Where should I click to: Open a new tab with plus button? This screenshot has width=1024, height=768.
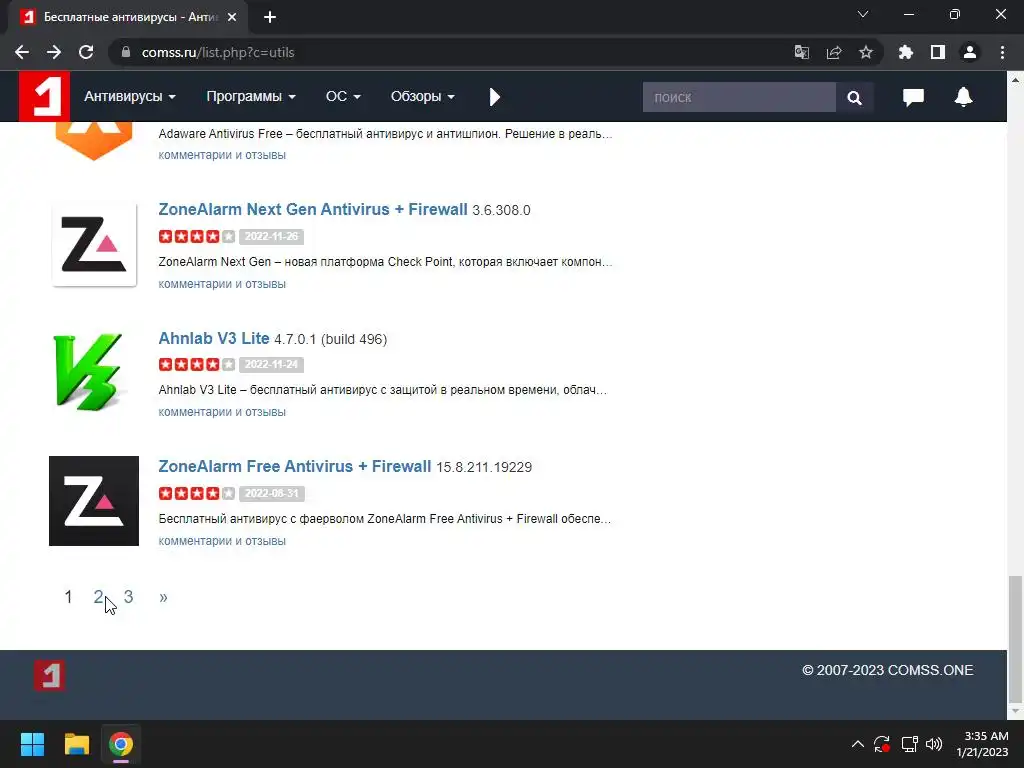tap(270, 17)
